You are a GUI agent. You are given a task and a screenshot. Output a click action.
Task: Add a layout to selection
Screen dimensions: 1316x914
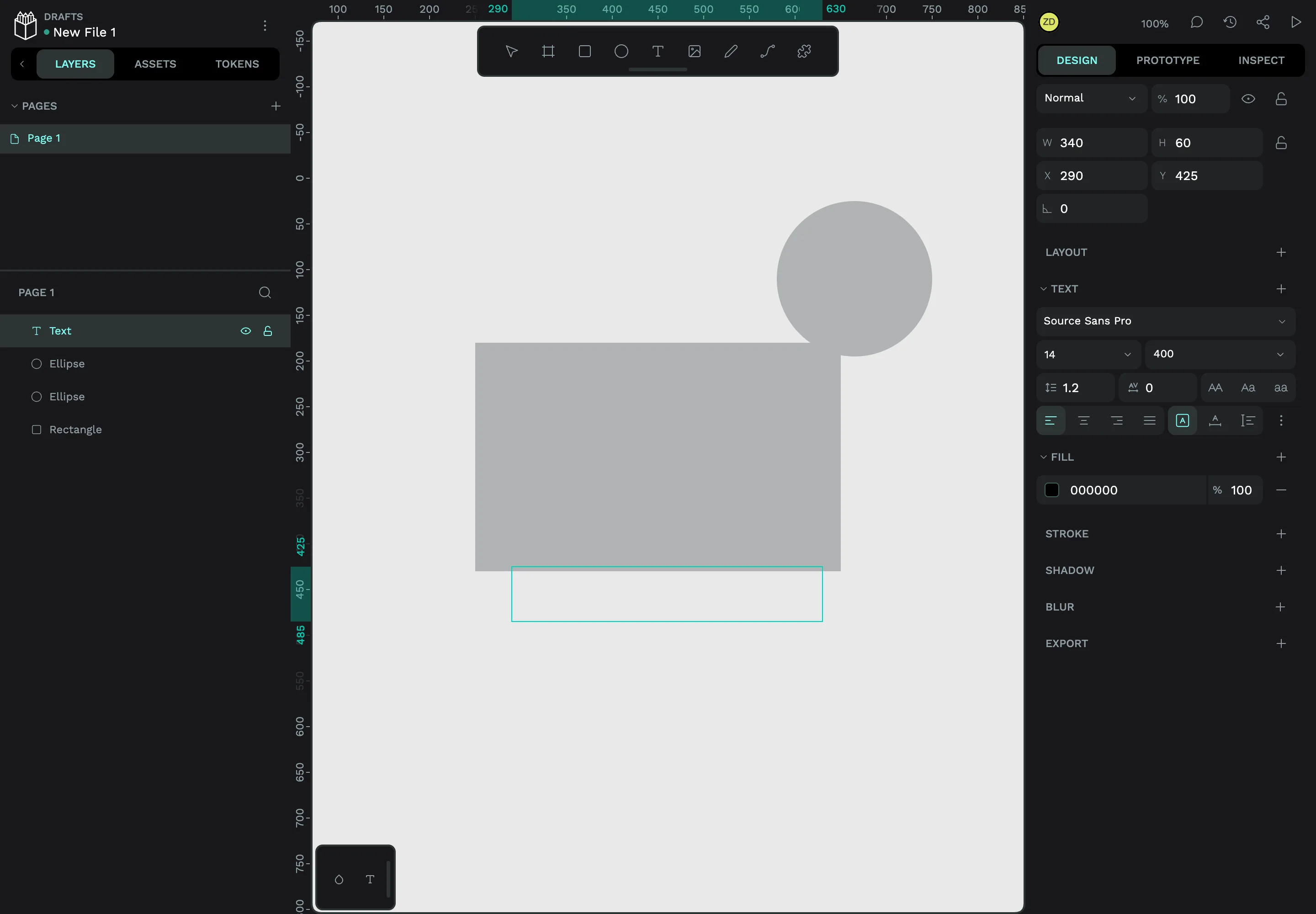pyautogui.click(x=1281, y=253)
